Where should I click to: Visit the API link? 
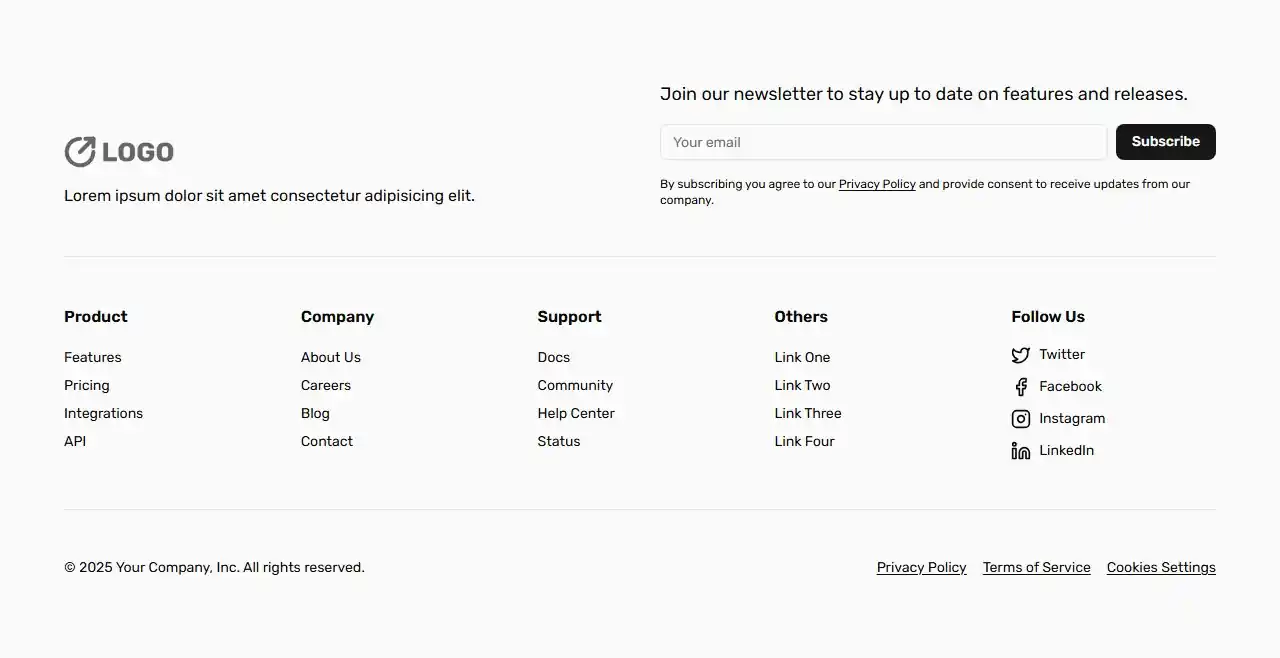(x=74, y=440)
